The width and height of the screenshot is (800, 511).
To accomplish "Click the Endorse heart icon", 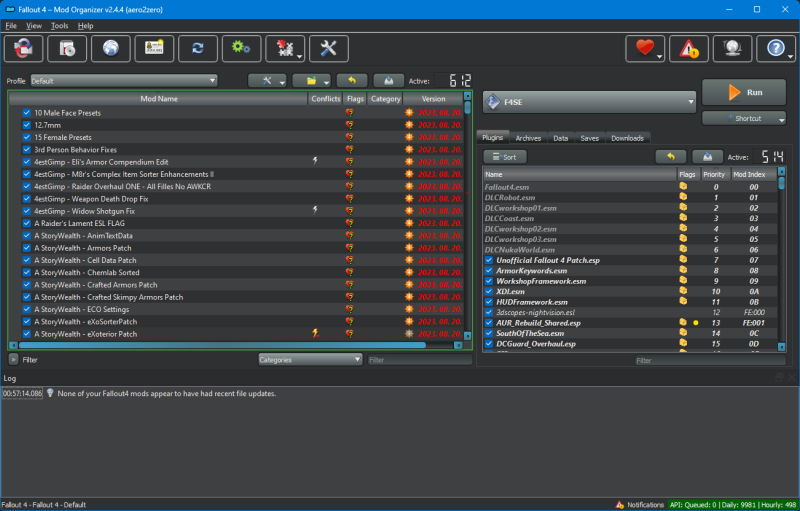I will coord(645,48).
